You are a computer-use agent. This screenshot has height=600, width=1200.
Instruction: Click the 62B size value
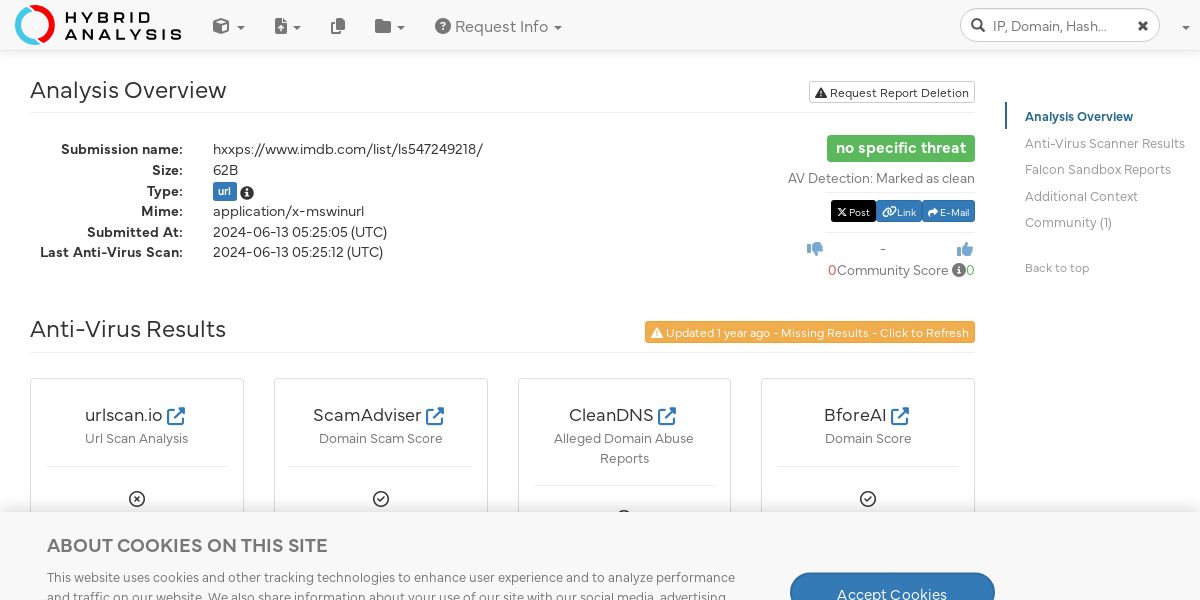[226, 170]
